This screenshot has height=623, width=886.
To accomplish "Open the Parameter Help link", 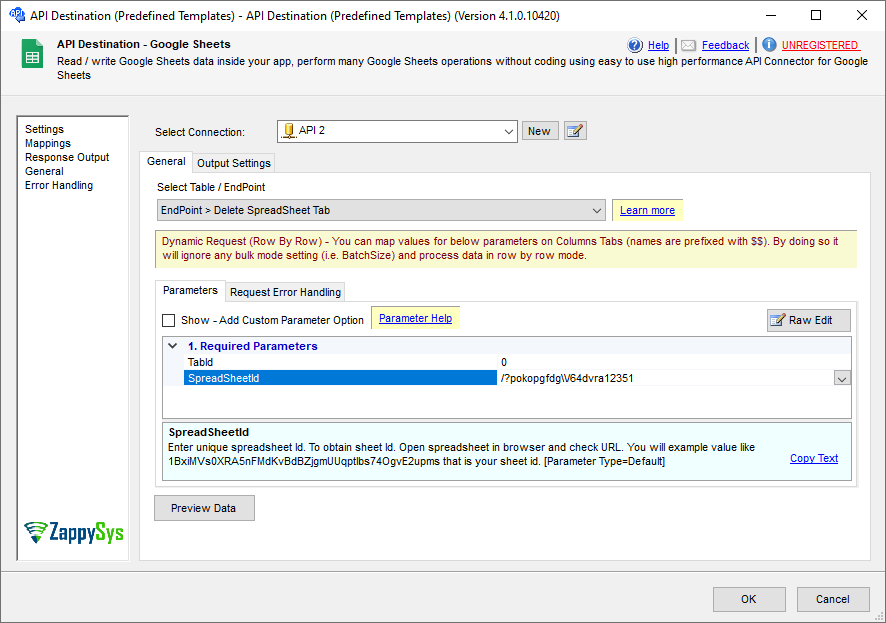I will (x=415, y=318).
